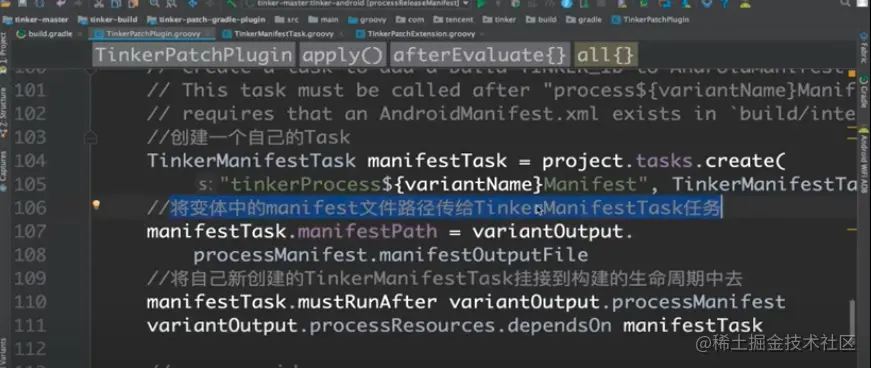Click the comment '// This task must be called after'
The height and width of the screenshot is (368, 871).
(501, 90)
